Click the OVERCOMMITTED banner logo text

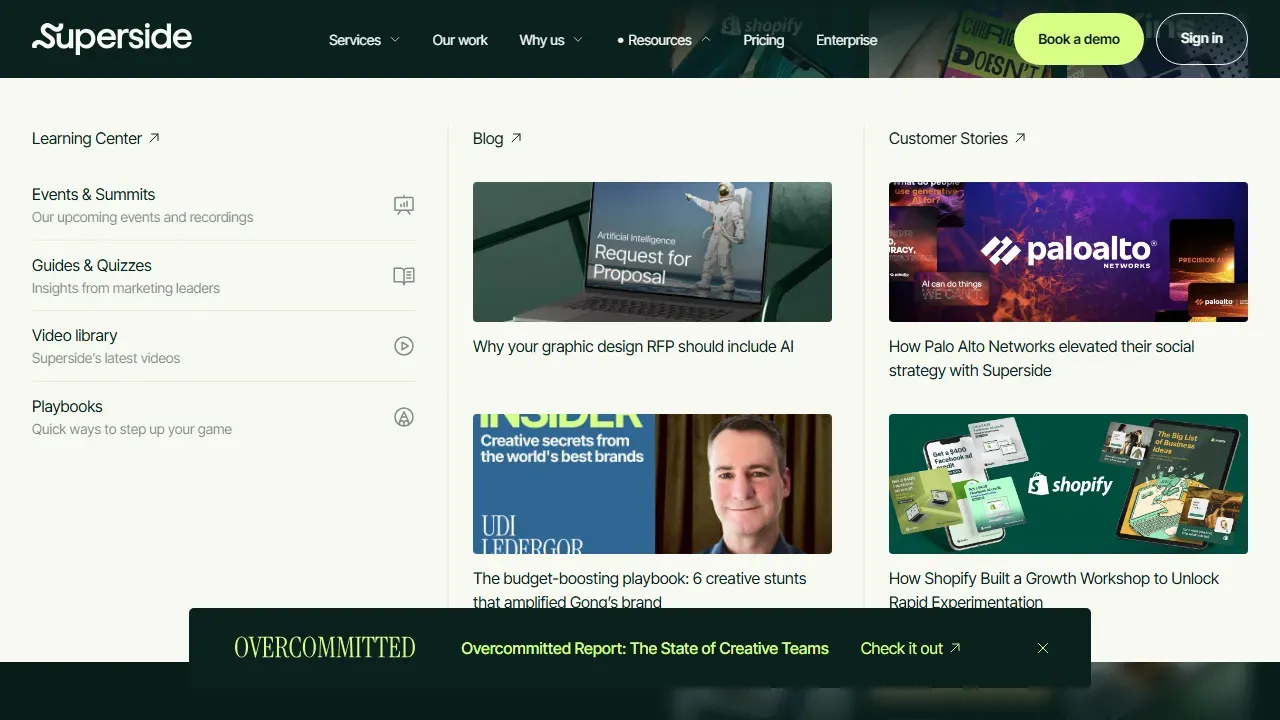tap(325, 648)
